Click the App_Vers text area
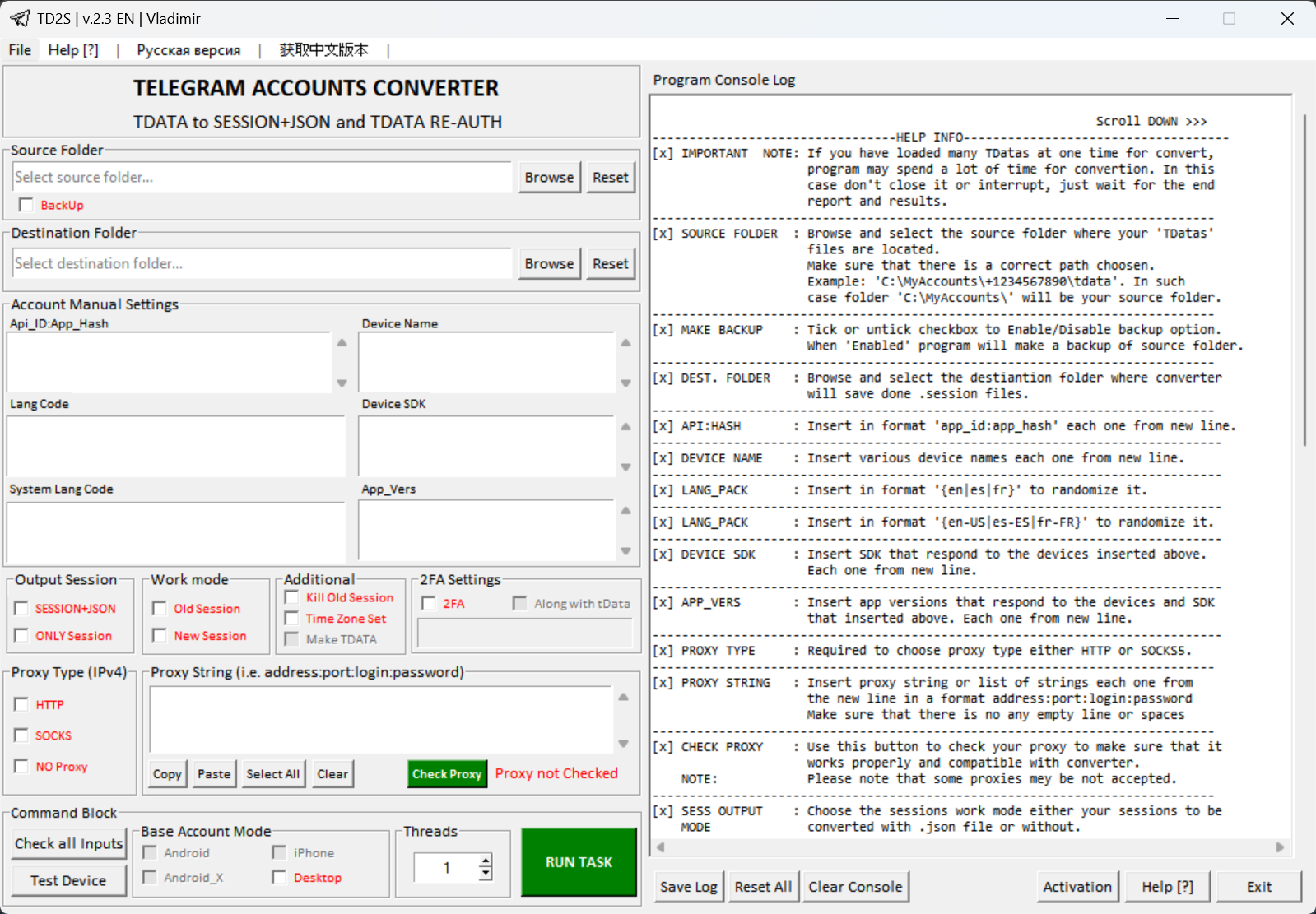The image size is (1316, 914). click(486, 532)
